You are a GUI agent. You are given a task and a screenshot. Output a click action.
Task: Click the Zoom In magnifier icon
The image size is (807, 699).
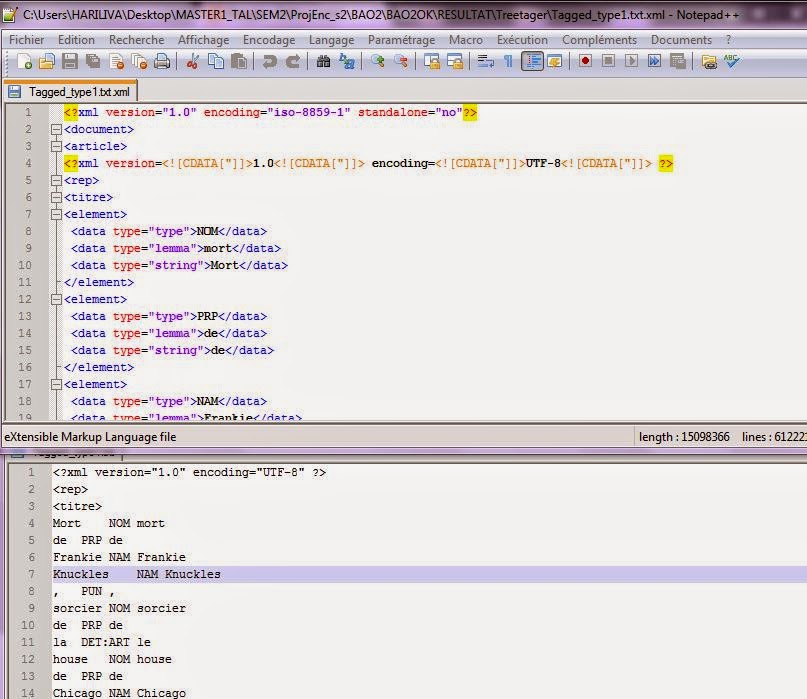point(378,61)
